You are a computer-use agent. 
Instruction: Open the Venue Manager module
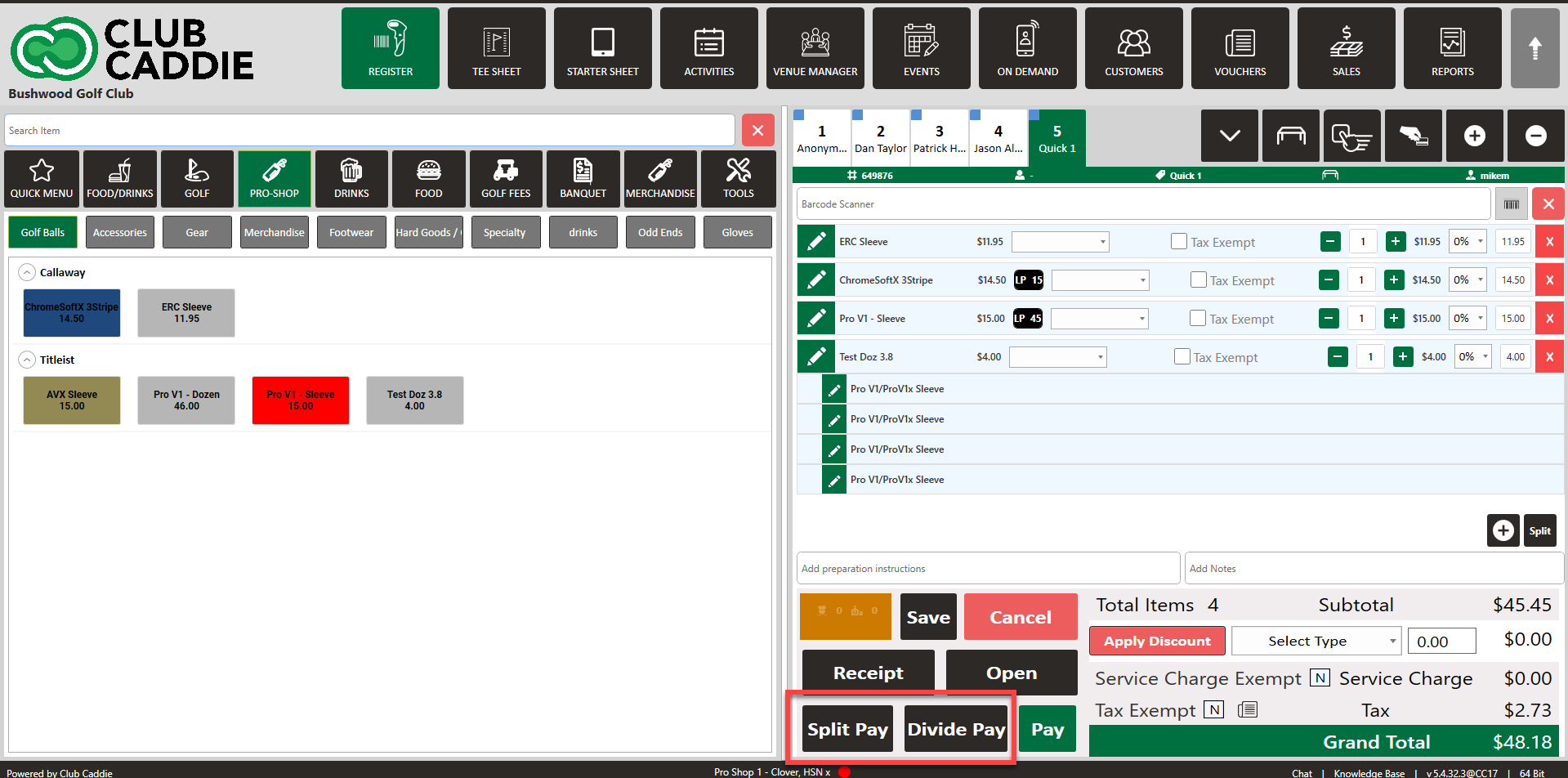pyautogui.click(x=815, y=48)
